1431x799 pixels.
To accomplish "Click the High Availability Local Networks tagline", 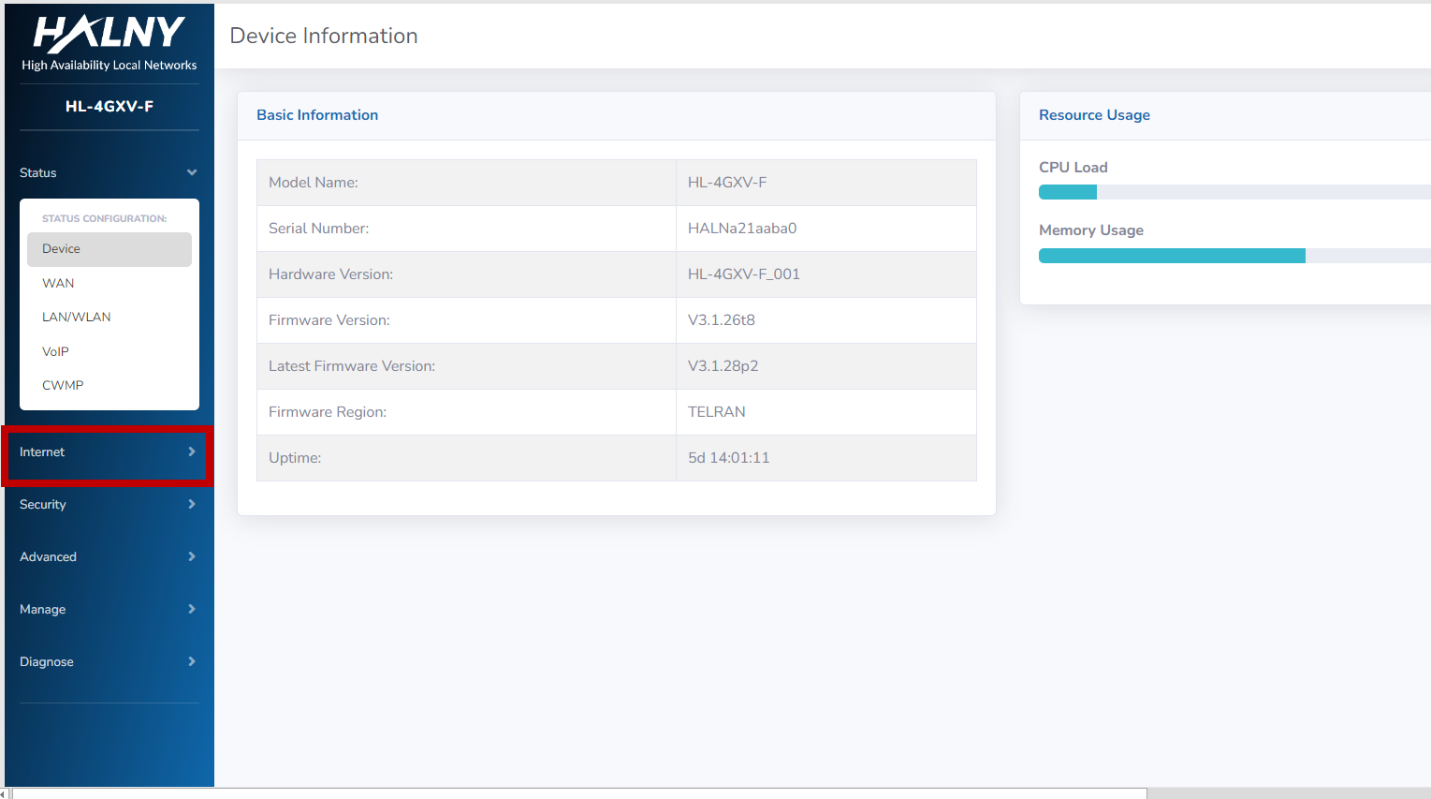I will (x=109, y=65).
